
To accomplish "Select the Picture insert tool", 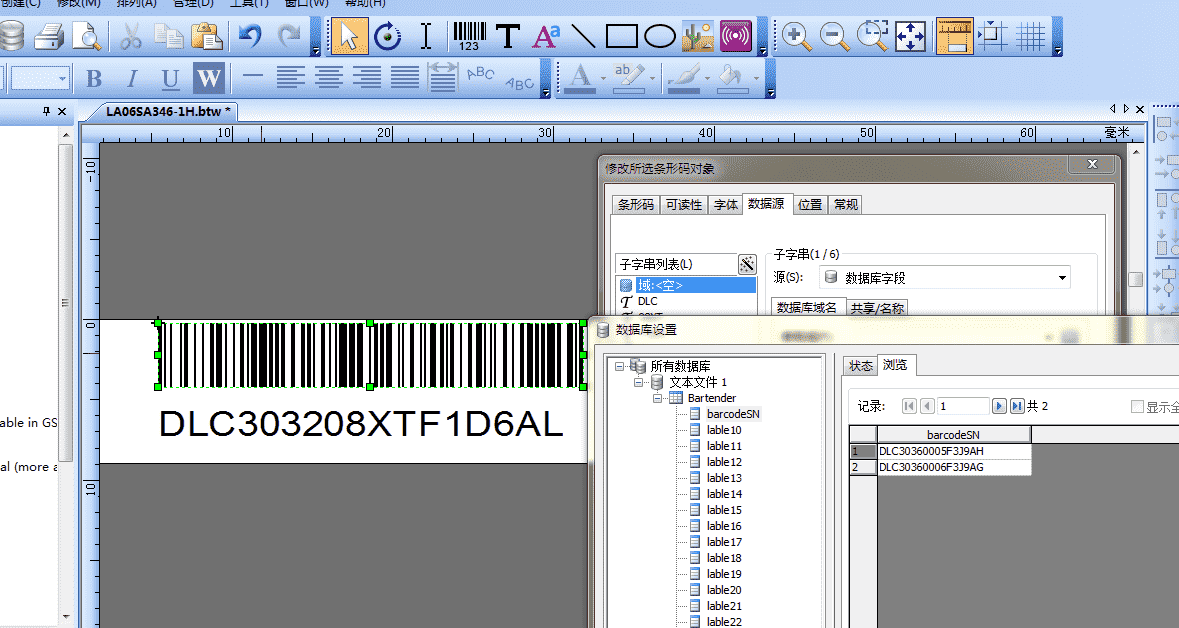I will pos(698,35).
